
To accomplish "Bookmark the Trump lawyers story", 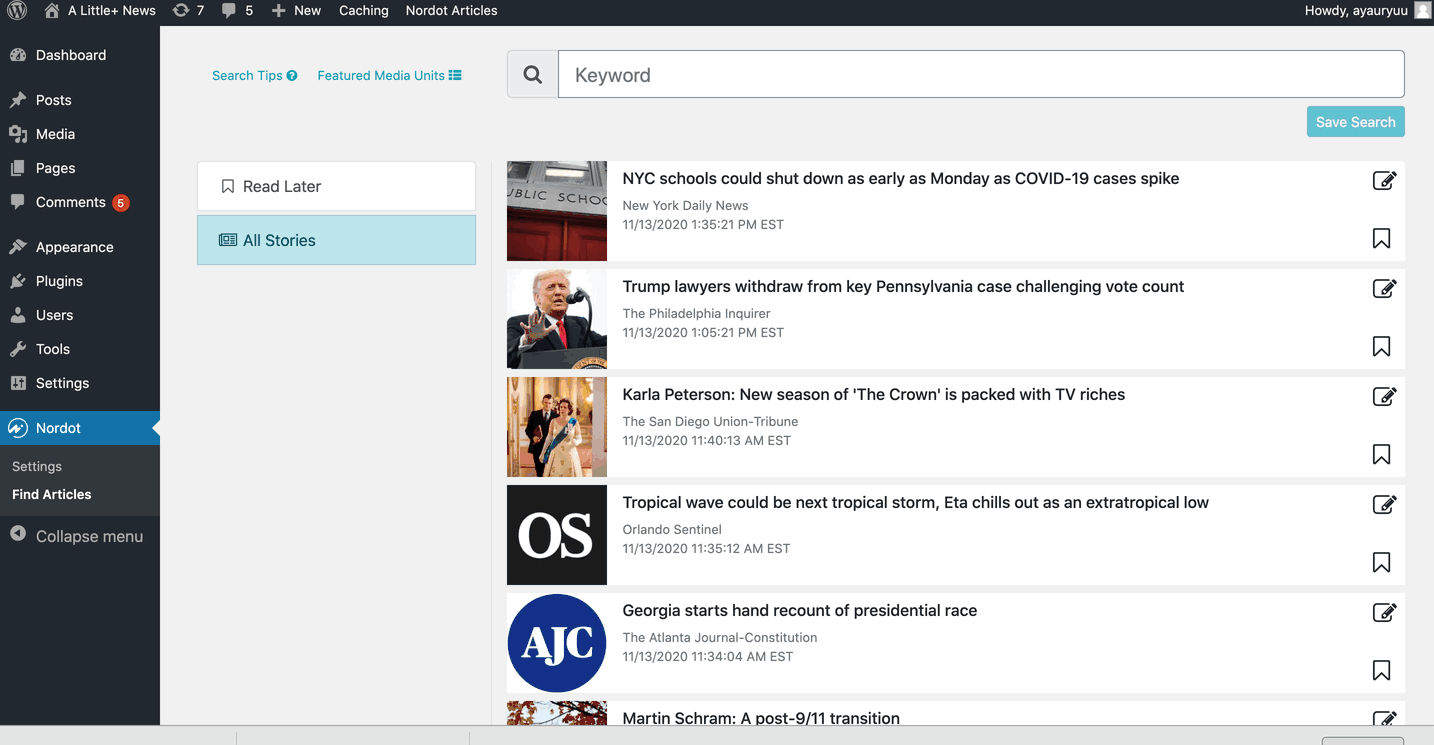I will 1381,347.
